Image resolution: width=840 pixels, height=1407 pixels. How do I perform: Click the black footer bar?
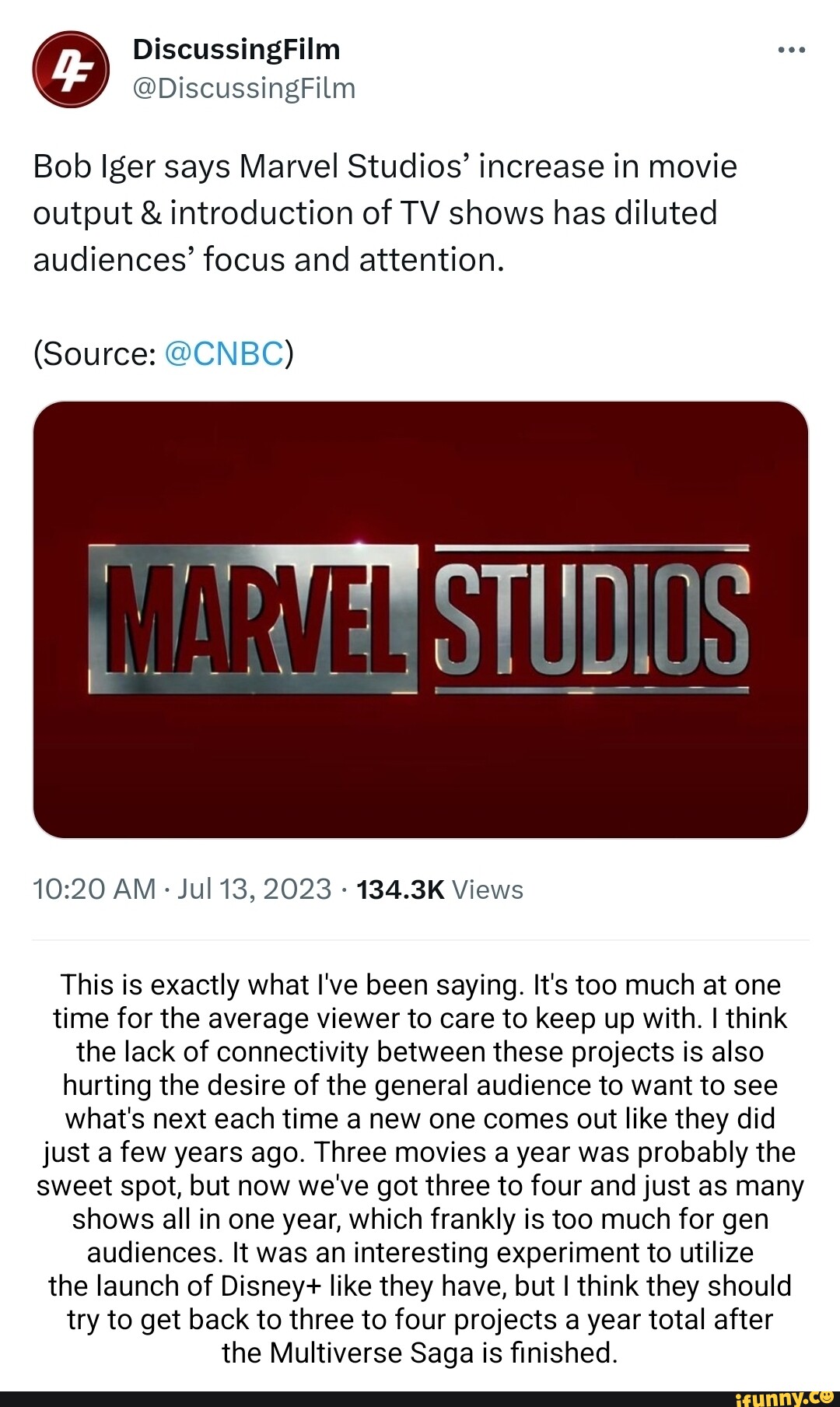(x=350, y=1398)
